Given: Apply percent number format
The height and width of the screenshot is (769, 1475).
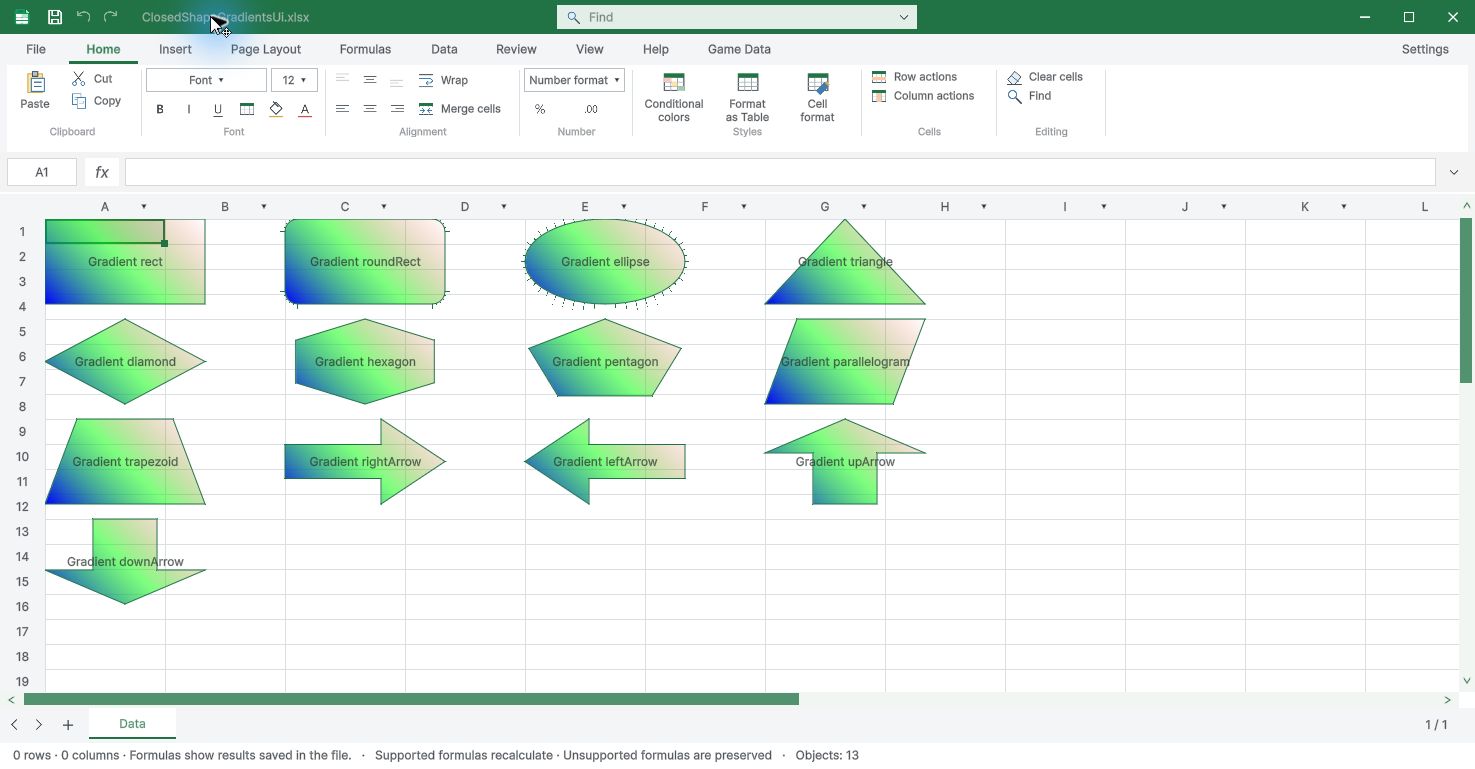Looking at the screenshot, I should [540, 109].
